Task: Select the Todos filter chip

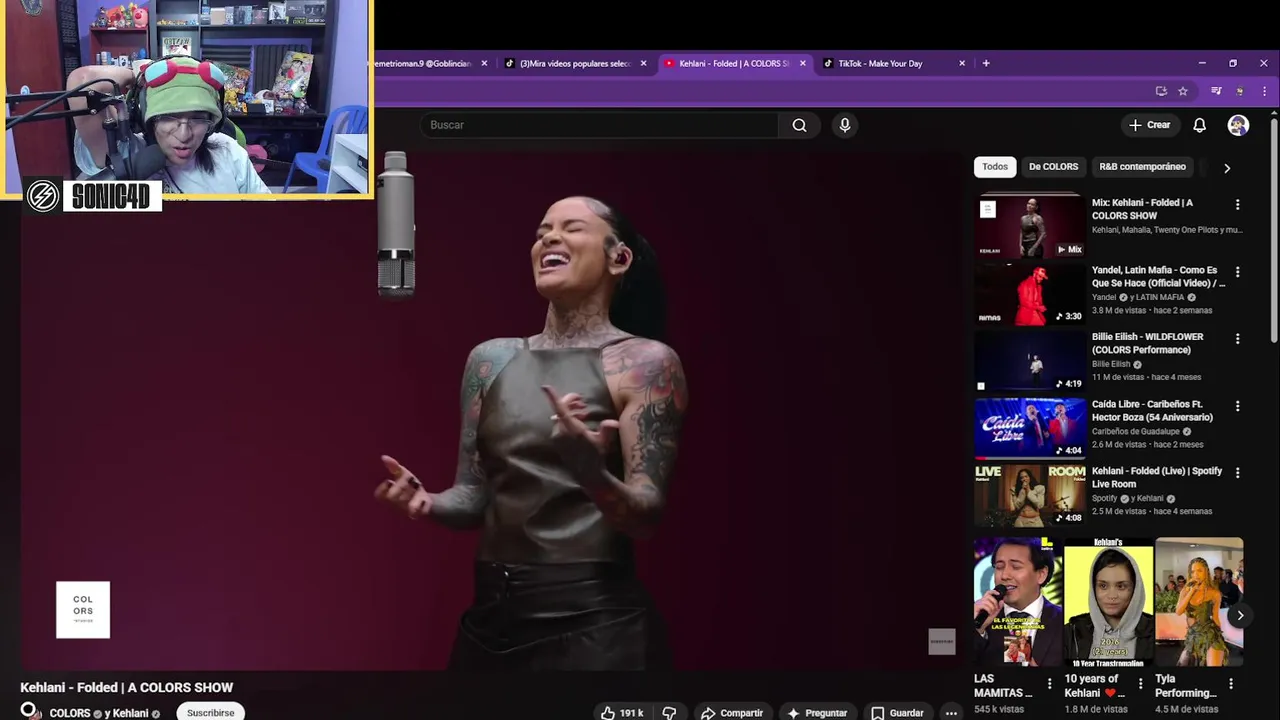Action: point(995,167)
